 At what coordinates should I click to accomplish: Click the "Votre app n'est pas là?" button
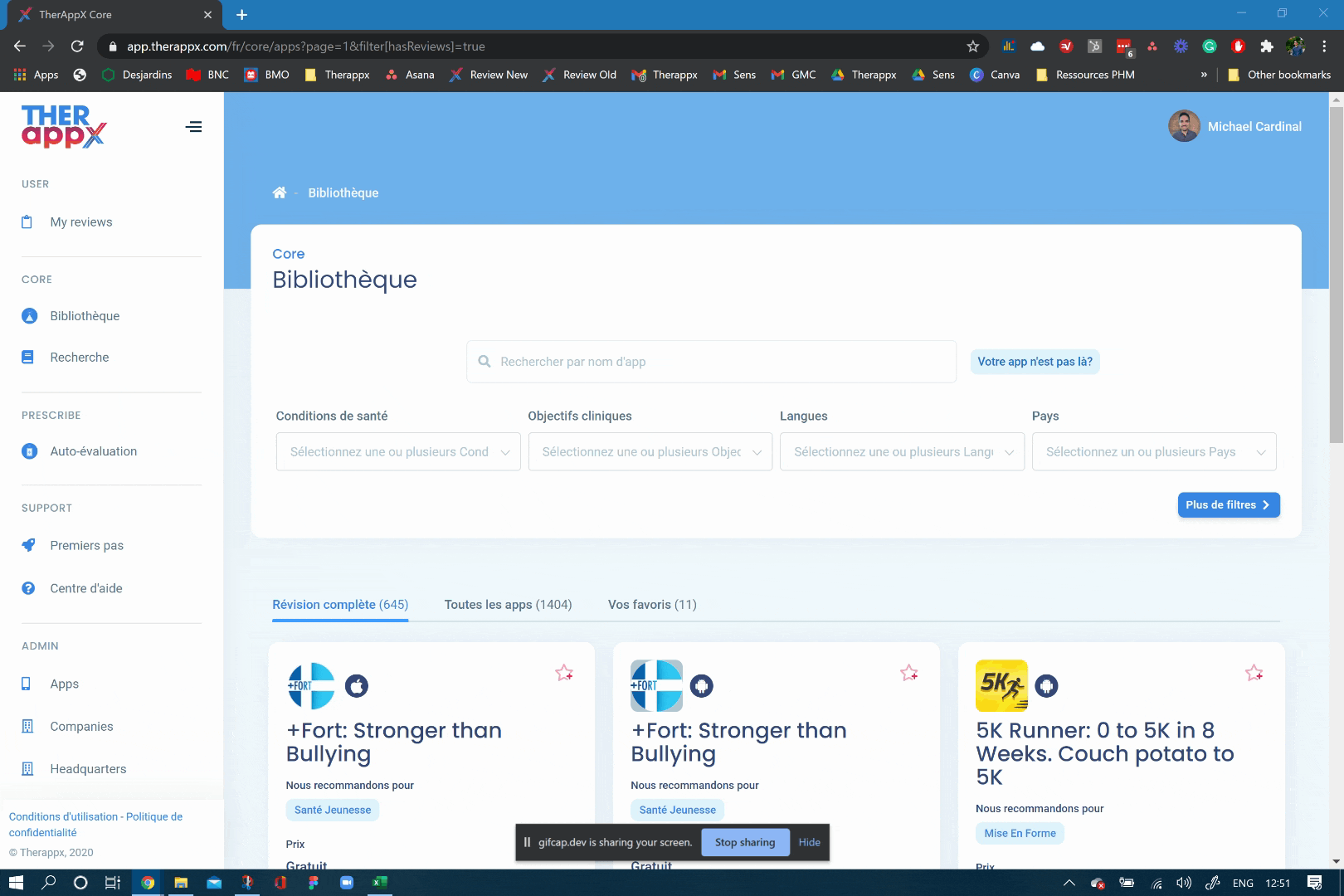(1035, 362)
